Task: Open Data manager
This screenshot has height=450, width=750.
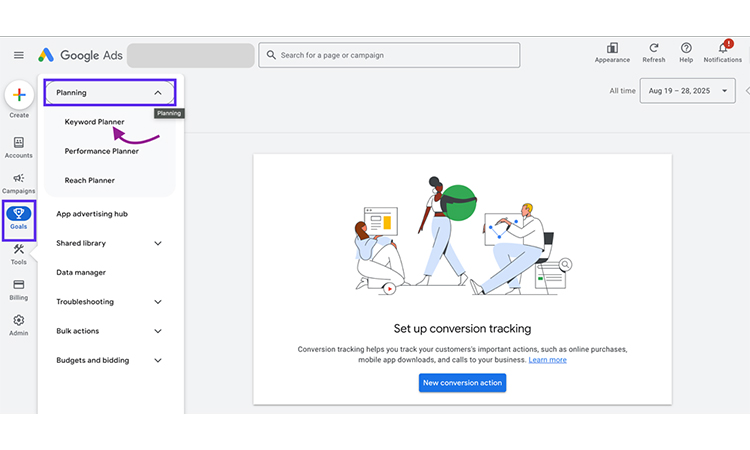Action: (81, 273)
